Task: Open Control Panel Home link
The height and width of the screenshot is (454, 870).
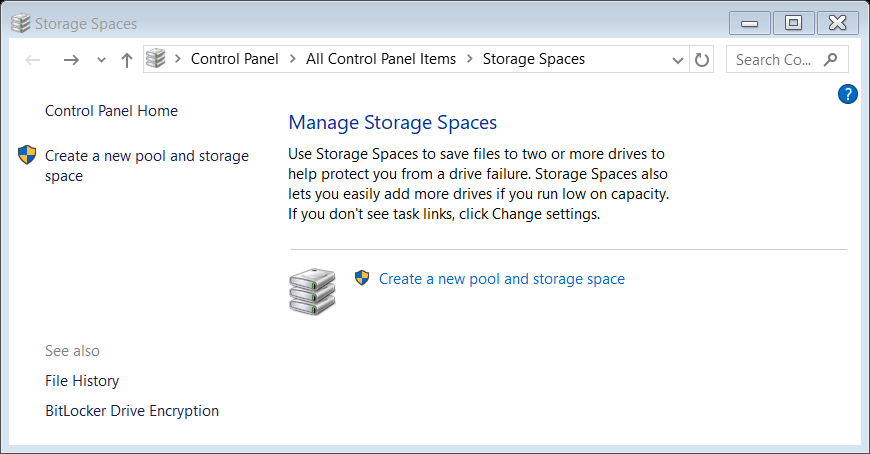Action: click(112, 111)
